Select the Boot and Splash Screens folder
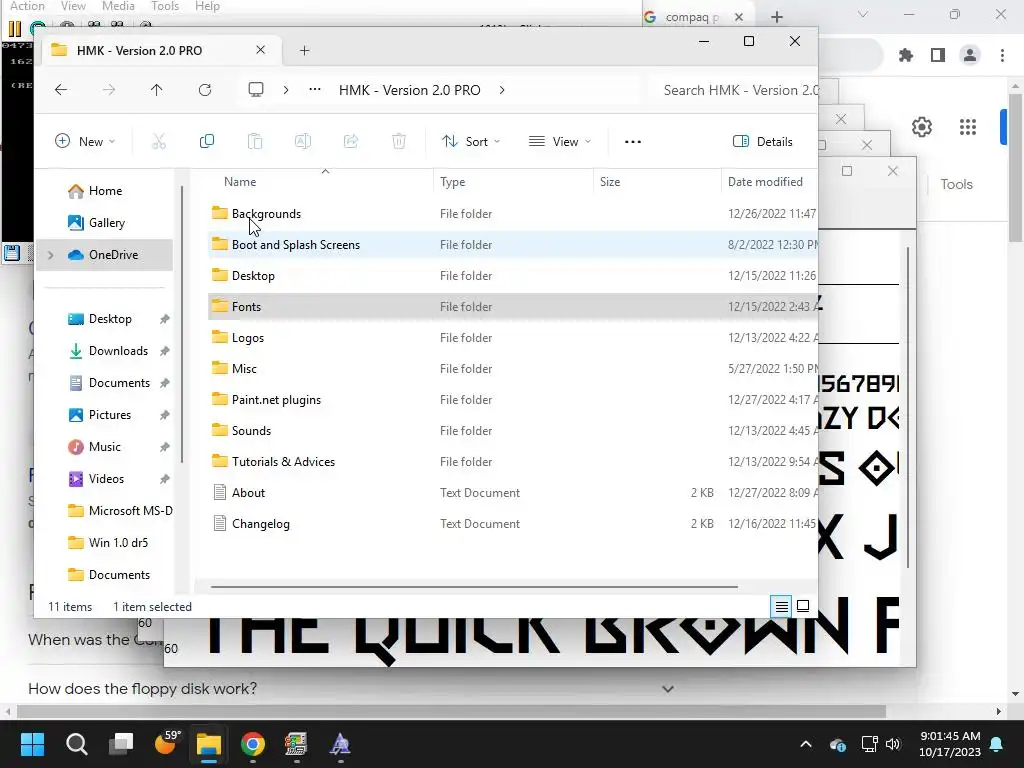The width and height of the screenshot is (1024, 768). [x=513, y=245]
